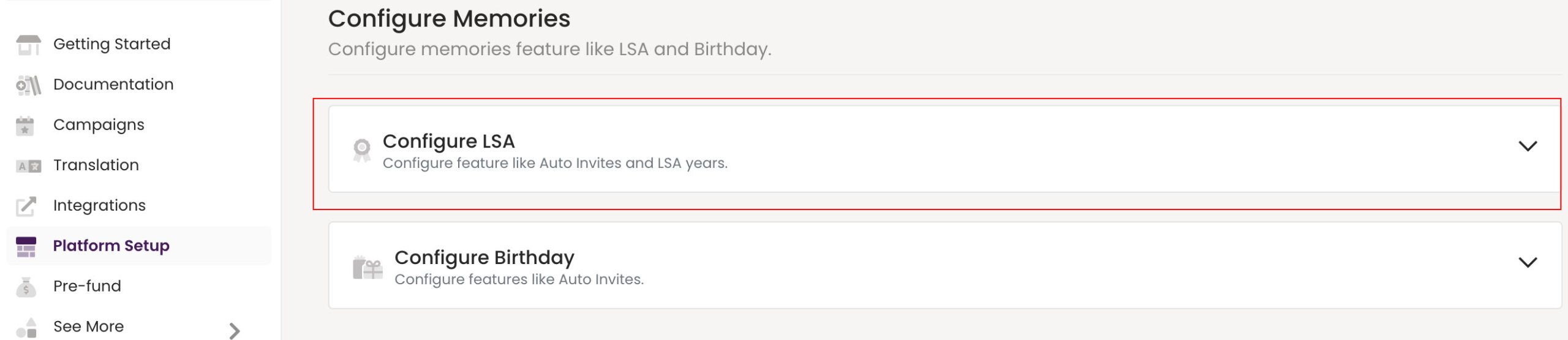The image size is (1568, 340).
Task: Click the See More shapes icon
Action: (x=26, y=328)
